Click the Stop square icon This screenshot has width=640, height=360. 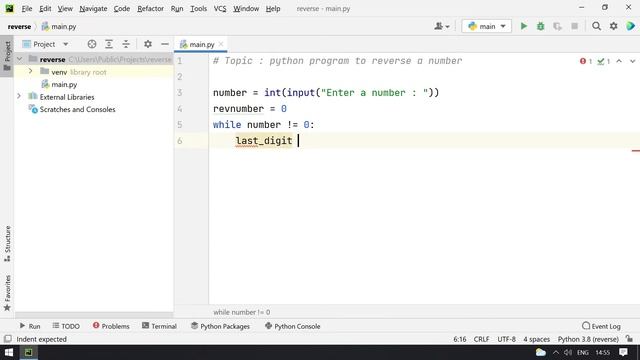(574, 26)
